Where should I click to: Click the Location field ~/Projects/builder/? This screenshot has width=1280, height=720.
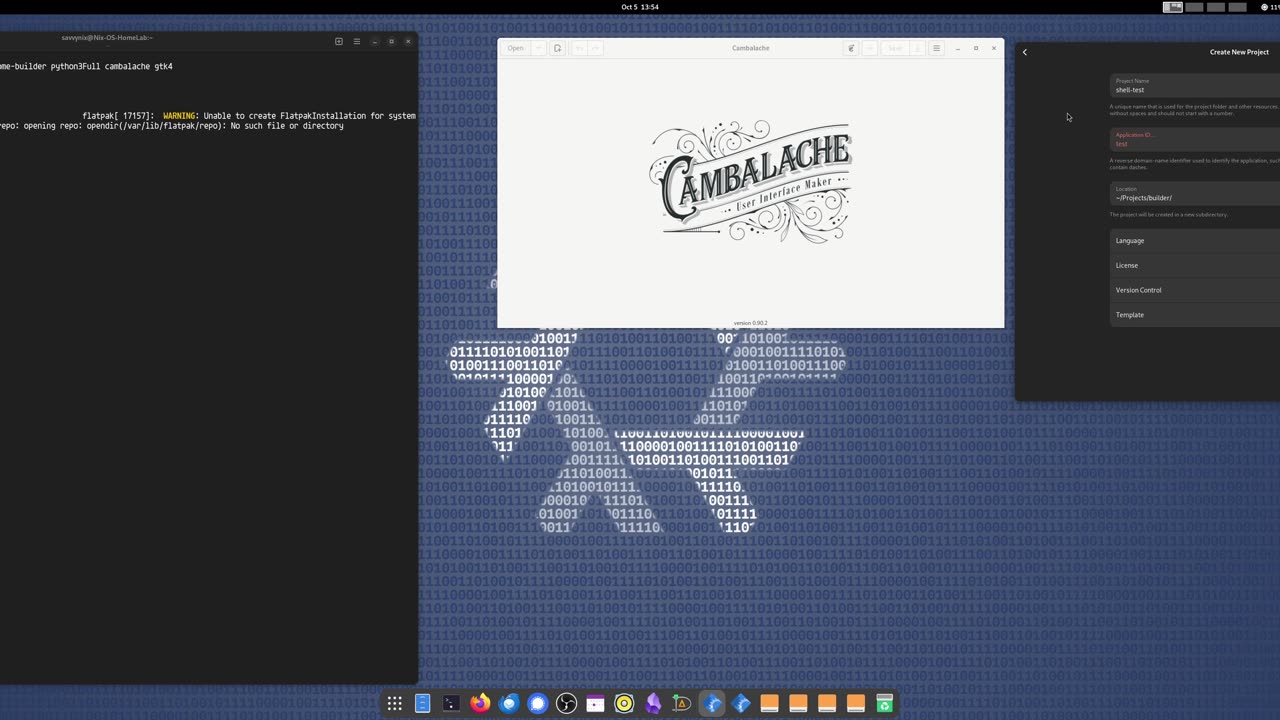[x=1195, y=194]
